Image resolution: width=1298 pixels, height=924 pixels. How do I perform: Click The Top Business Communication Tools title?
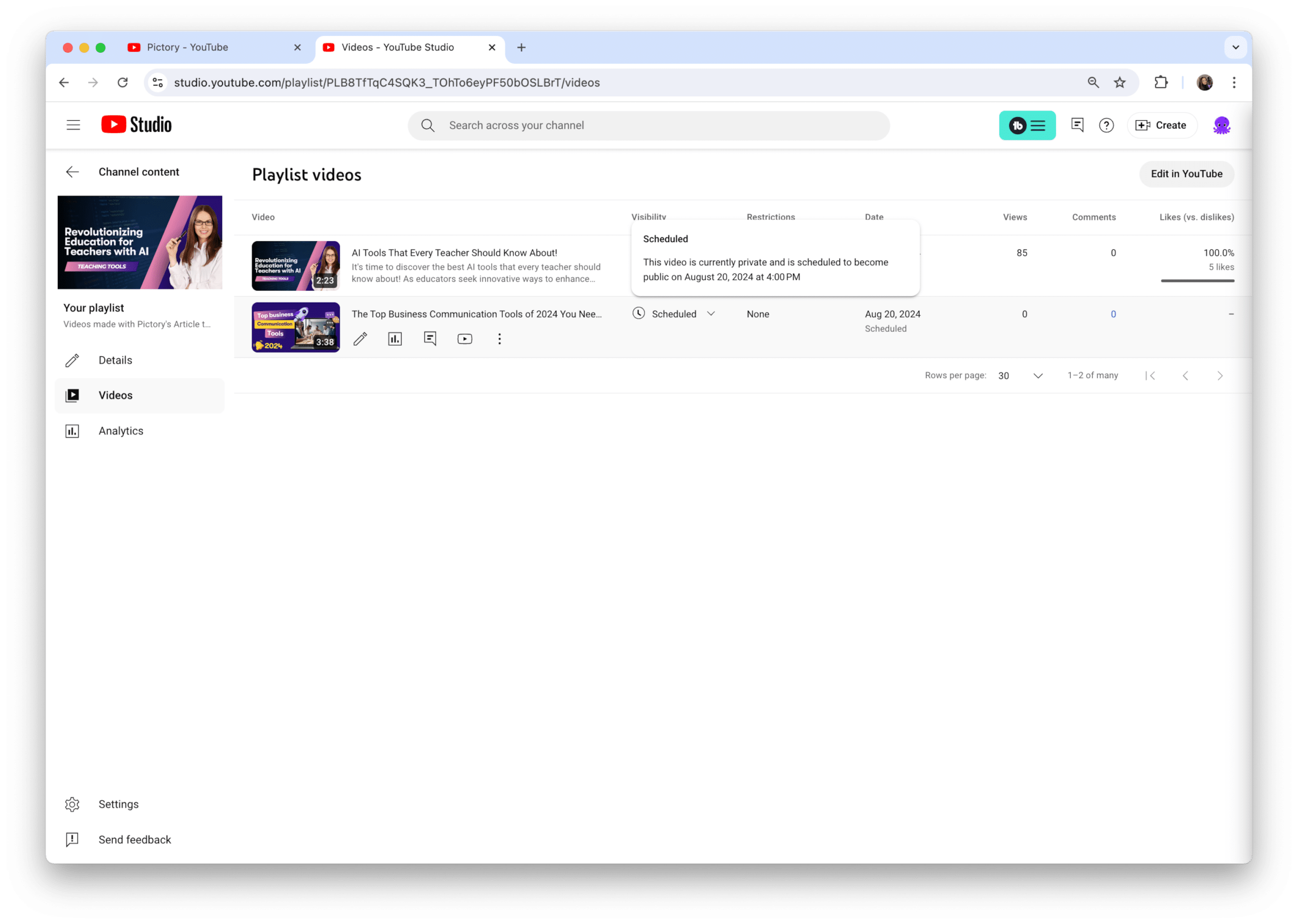(x=476, y=314)
